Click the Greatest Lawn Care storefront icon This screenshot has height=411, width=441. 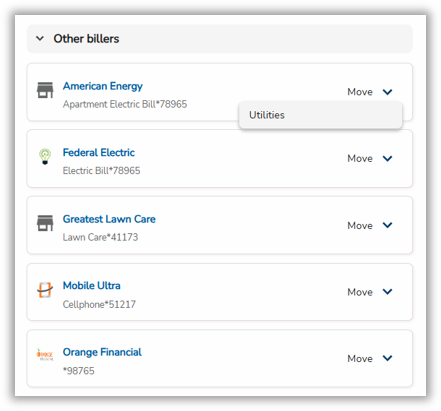[45, 223]
